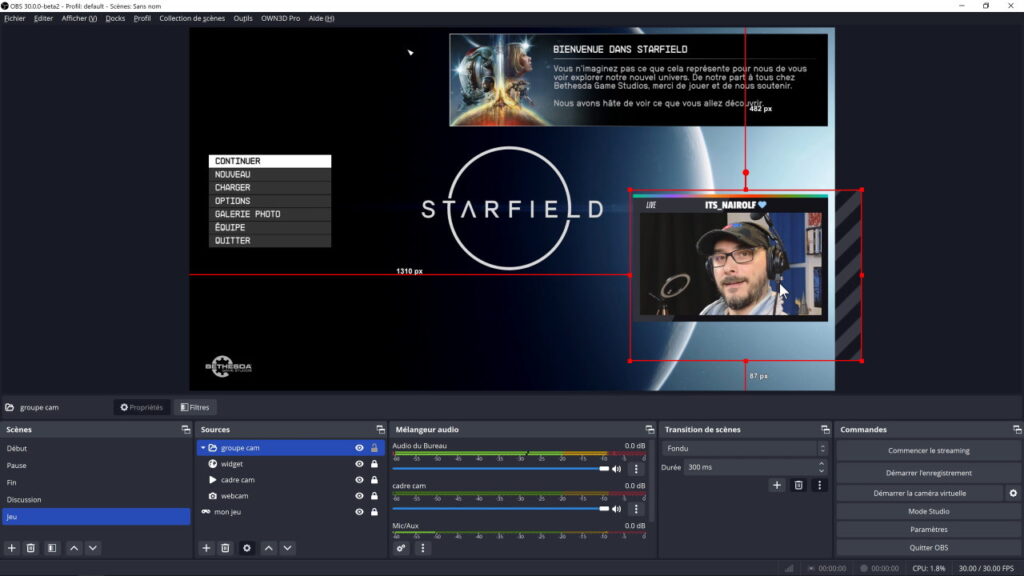Unlock the widget source

(x=376, y=464)
